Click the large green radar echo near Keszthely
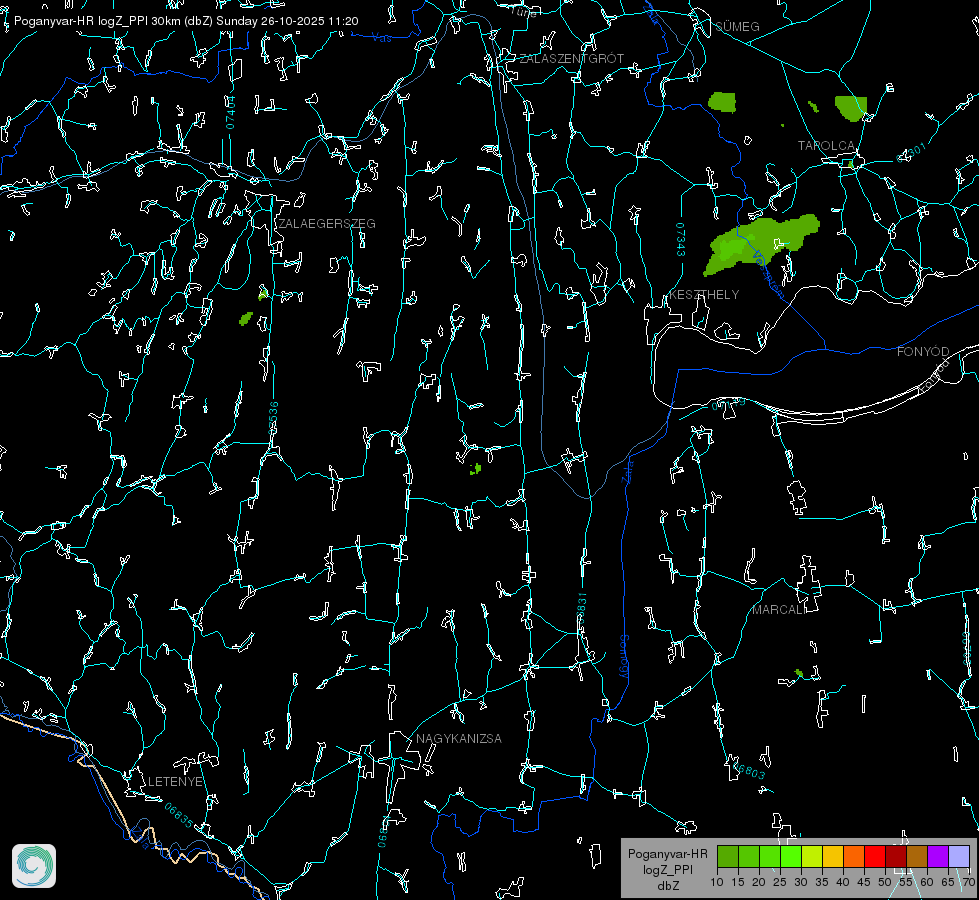 (761, 243)
